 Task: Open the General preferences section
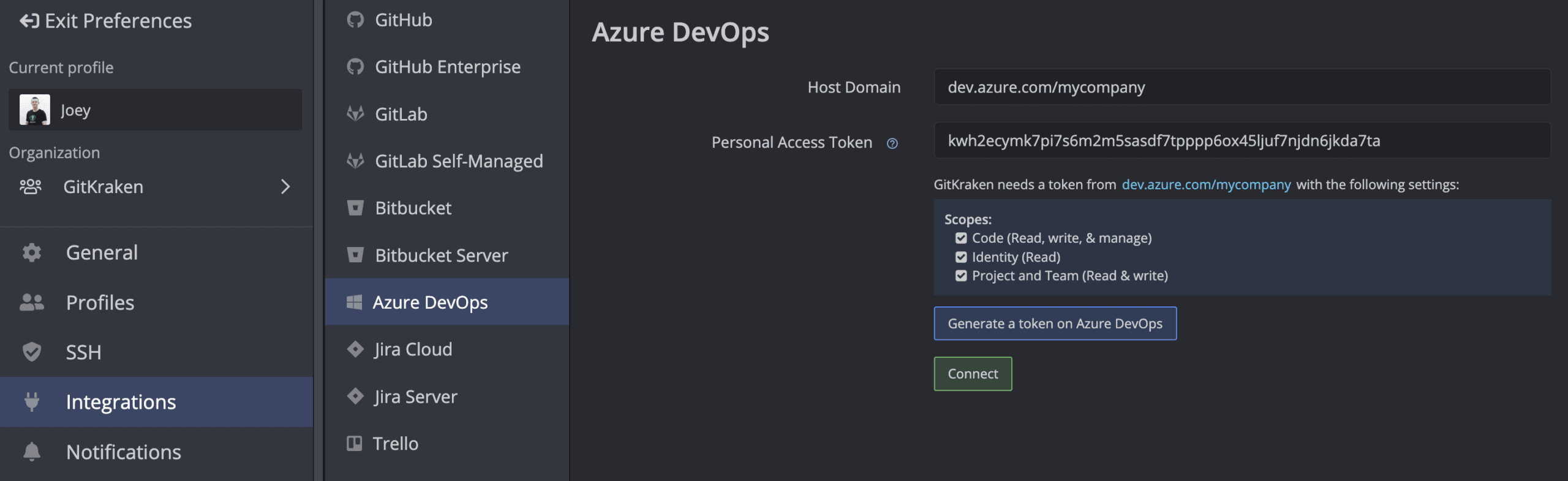(102, 252)
